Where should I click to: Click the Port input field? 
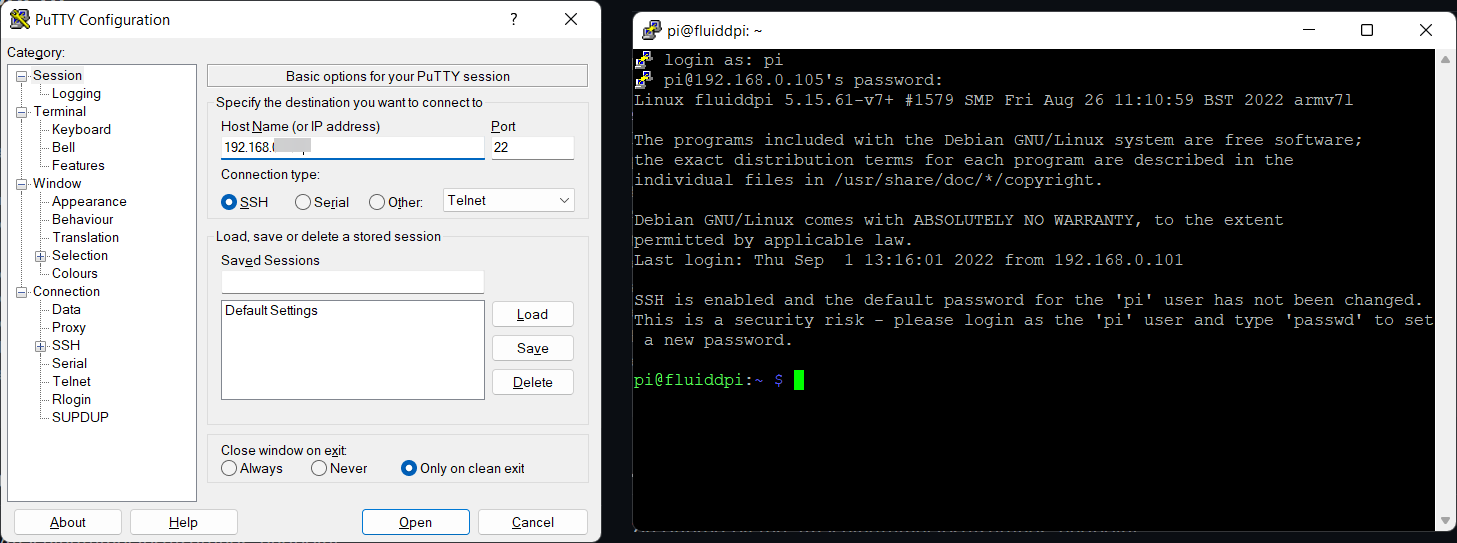(x=533, y=147)
